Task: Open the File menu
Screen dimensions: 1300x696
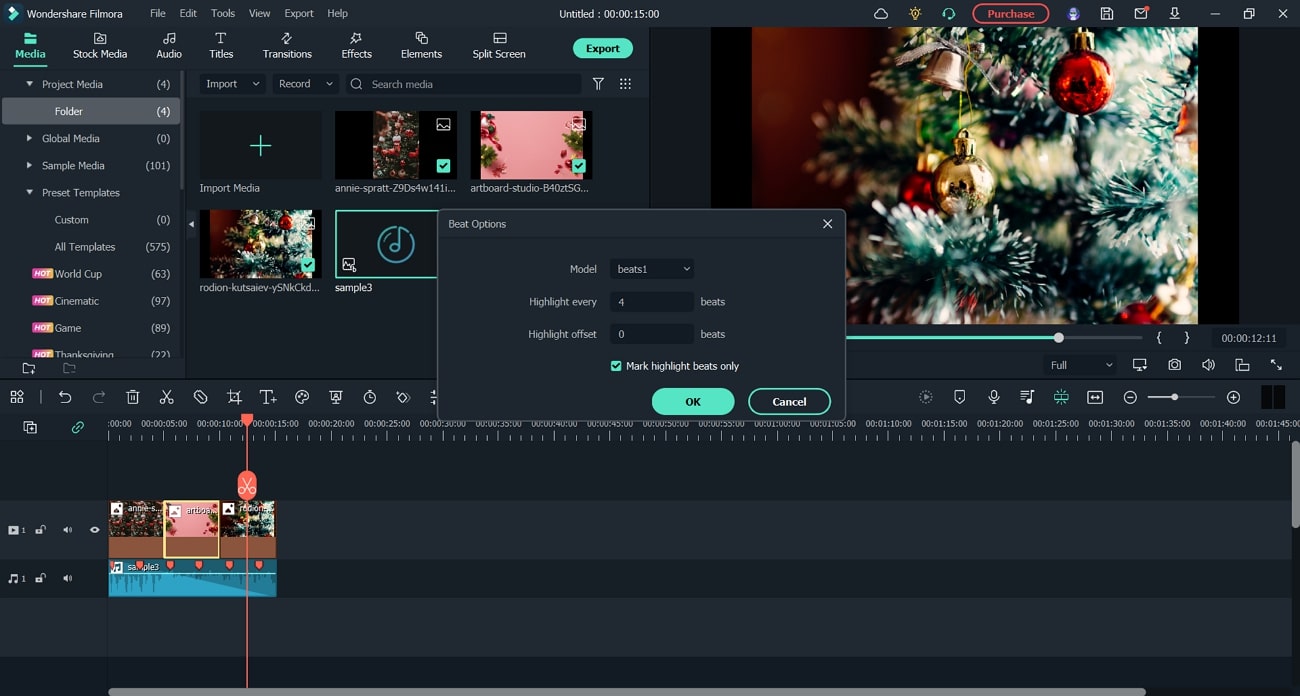Action: coord(158,13)
